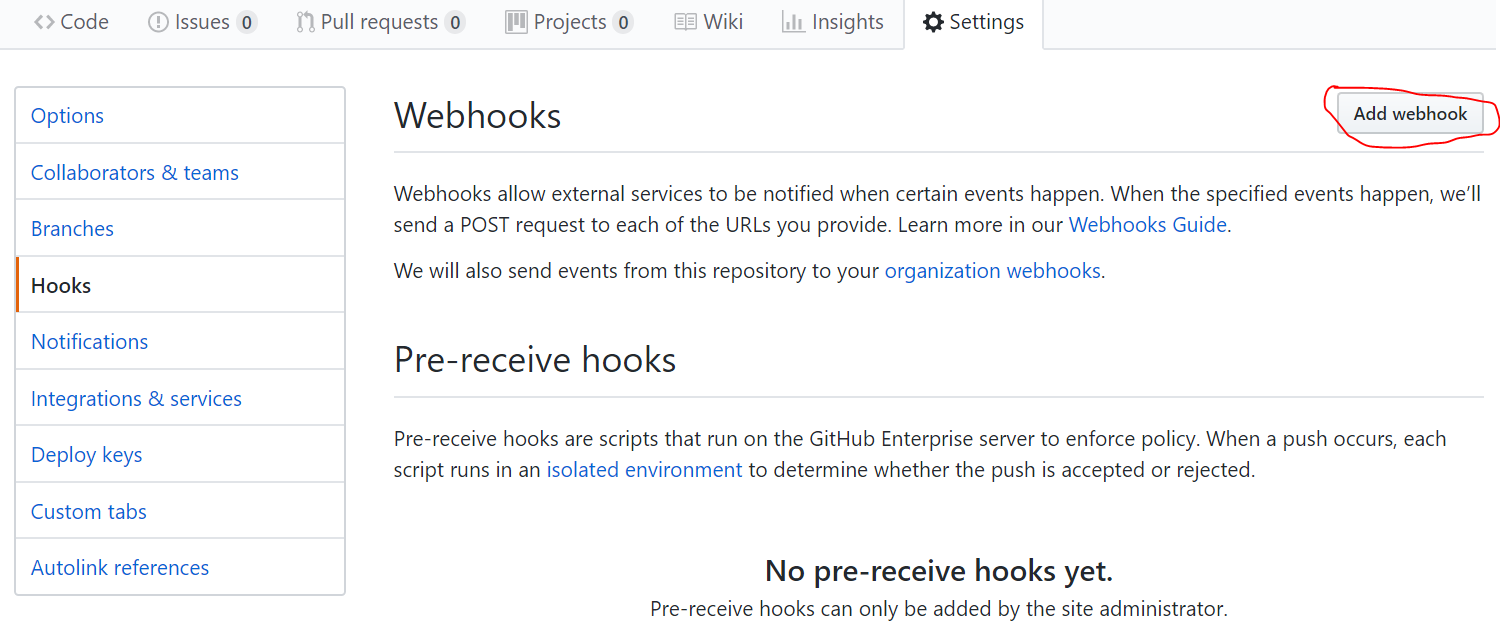Go to Autolink references
This screenshot has height=641, width=1500.
(180, 568)
